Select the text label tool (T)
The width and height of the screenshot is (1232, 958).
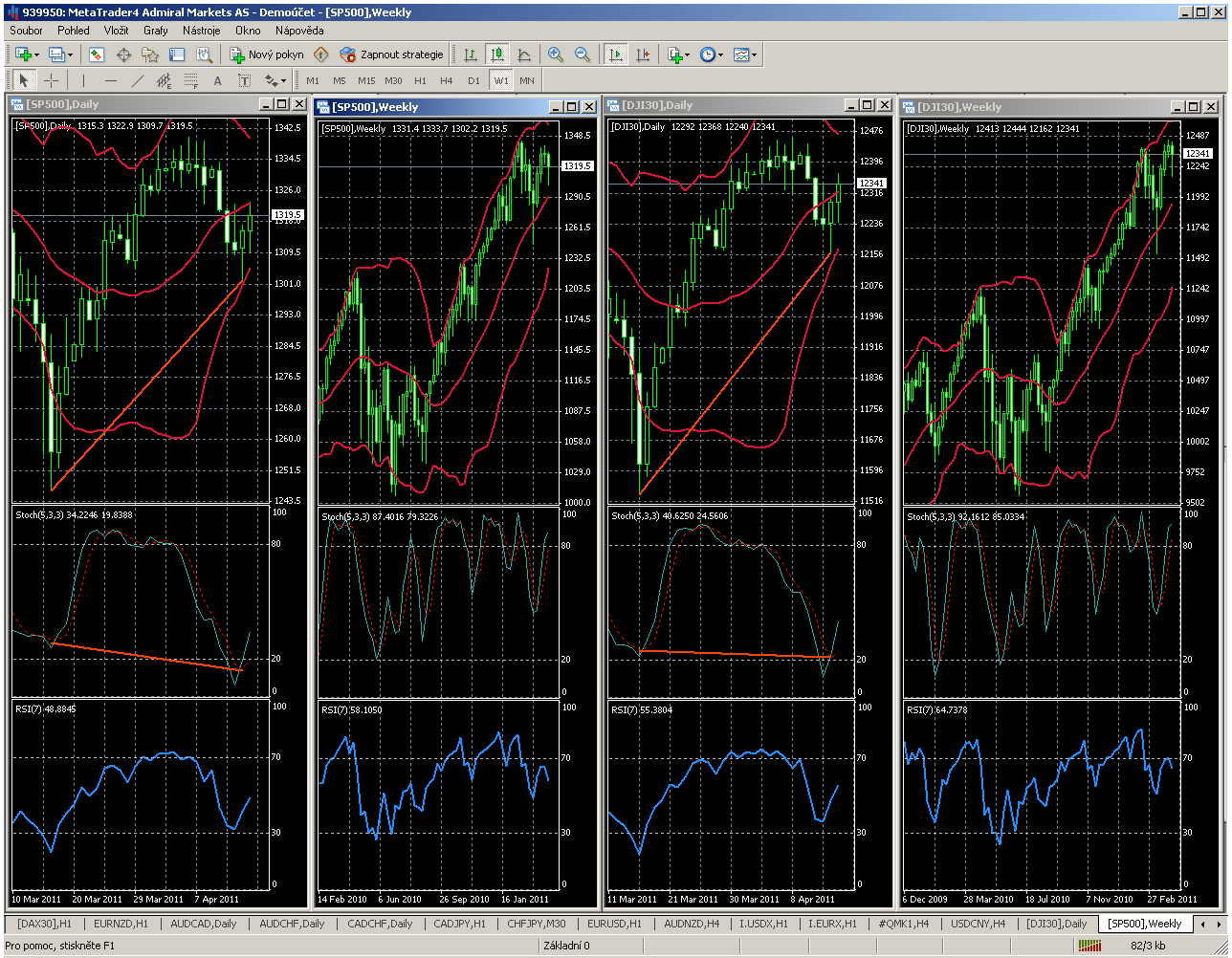click(244, 80)
